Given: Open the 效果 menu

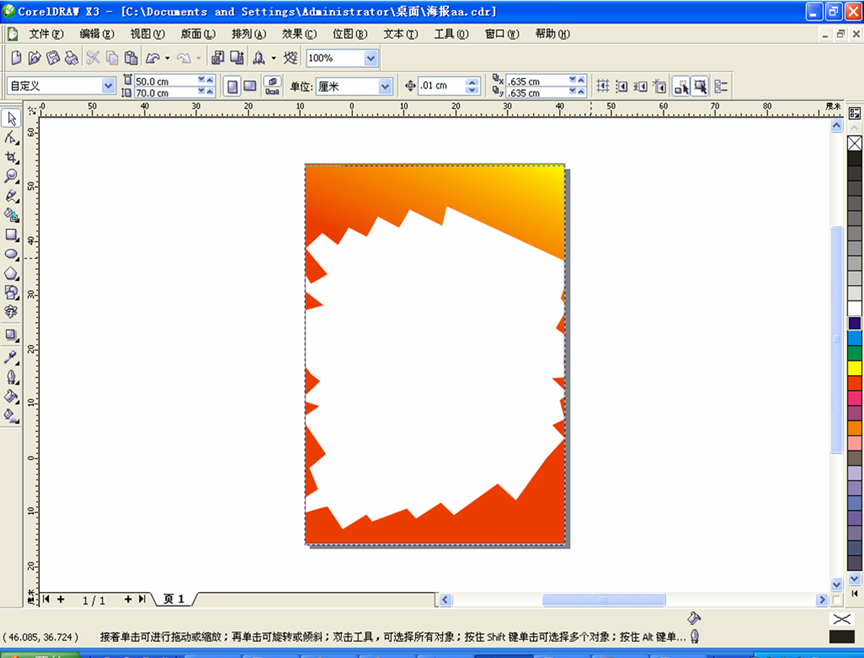Looking at the screenshot, I should 297,33.
